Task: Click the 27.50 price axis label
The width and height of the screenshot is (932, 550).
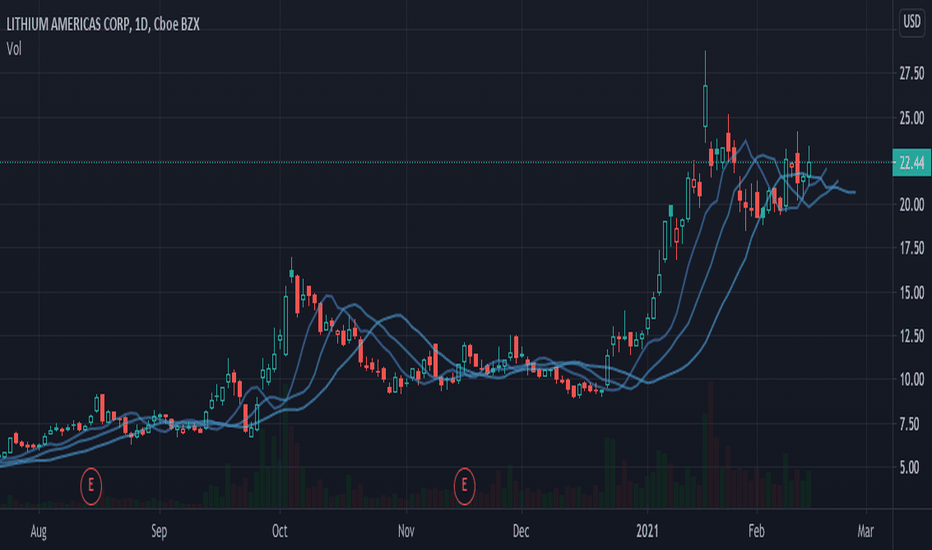Action: (x=912, y=74)
